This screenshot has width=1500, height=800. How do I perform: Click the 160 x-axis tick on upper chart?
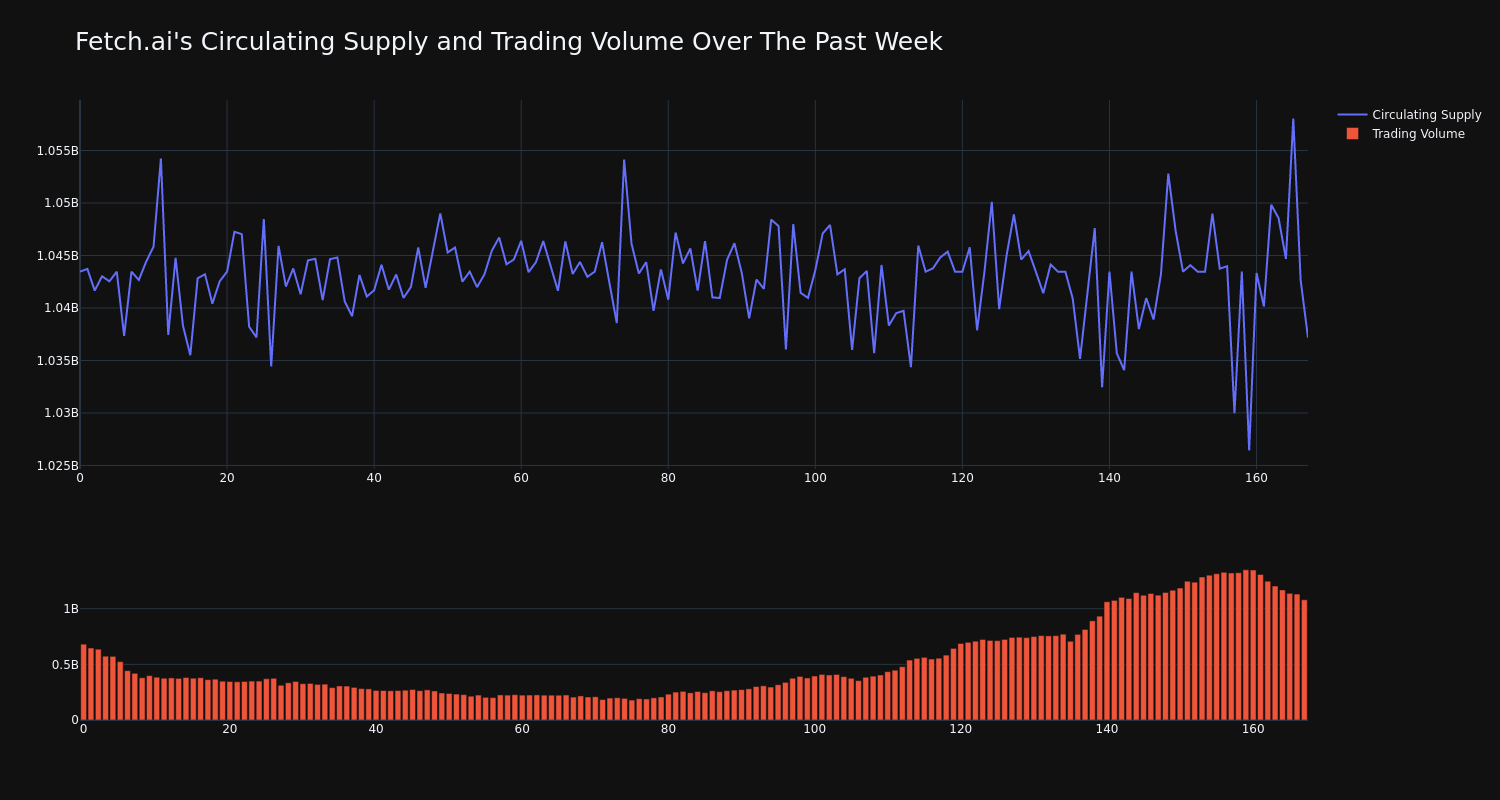[x=1256, y=478]
